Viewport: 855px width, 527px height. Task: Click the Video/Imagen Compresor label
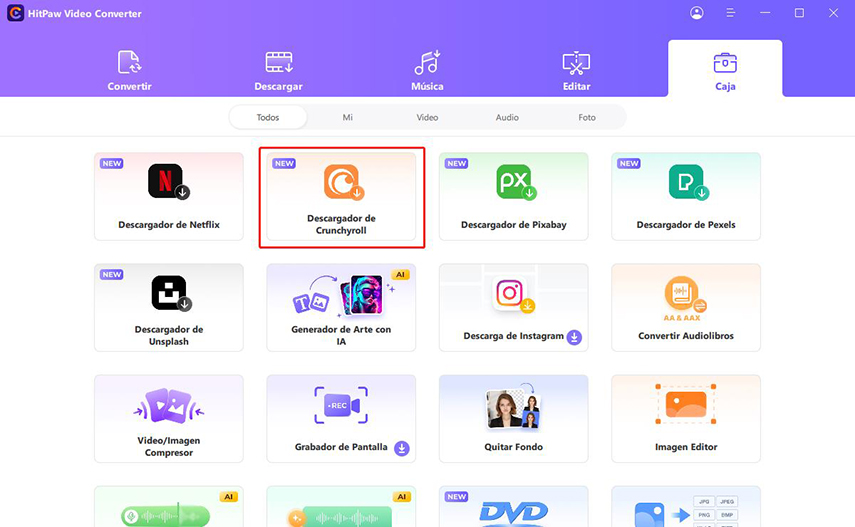pyautogui.click(x=168, y=446)
